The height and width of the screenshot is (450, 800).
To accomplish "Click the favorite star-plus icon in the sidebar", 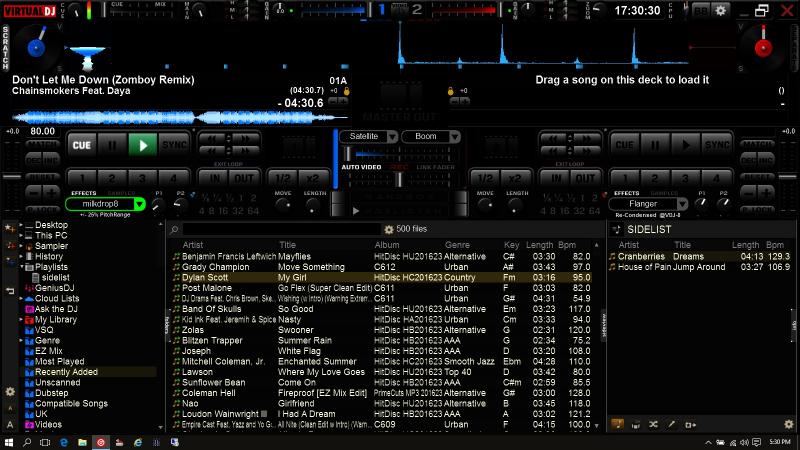I will (x=10, y=229).
